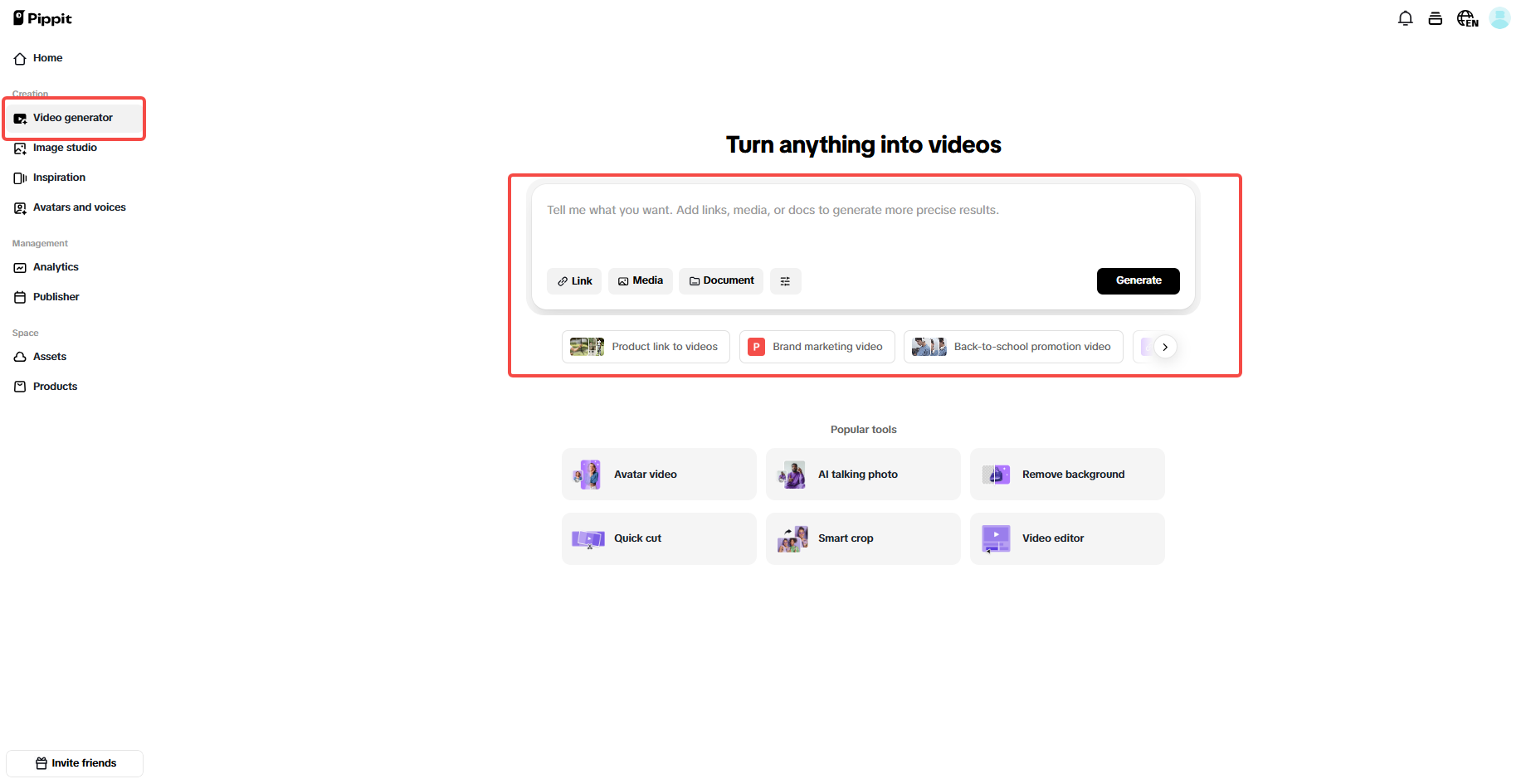Open the Quick cut tool
The height and width of the screenshot is (784, 1531).
(x=659, y=538)
